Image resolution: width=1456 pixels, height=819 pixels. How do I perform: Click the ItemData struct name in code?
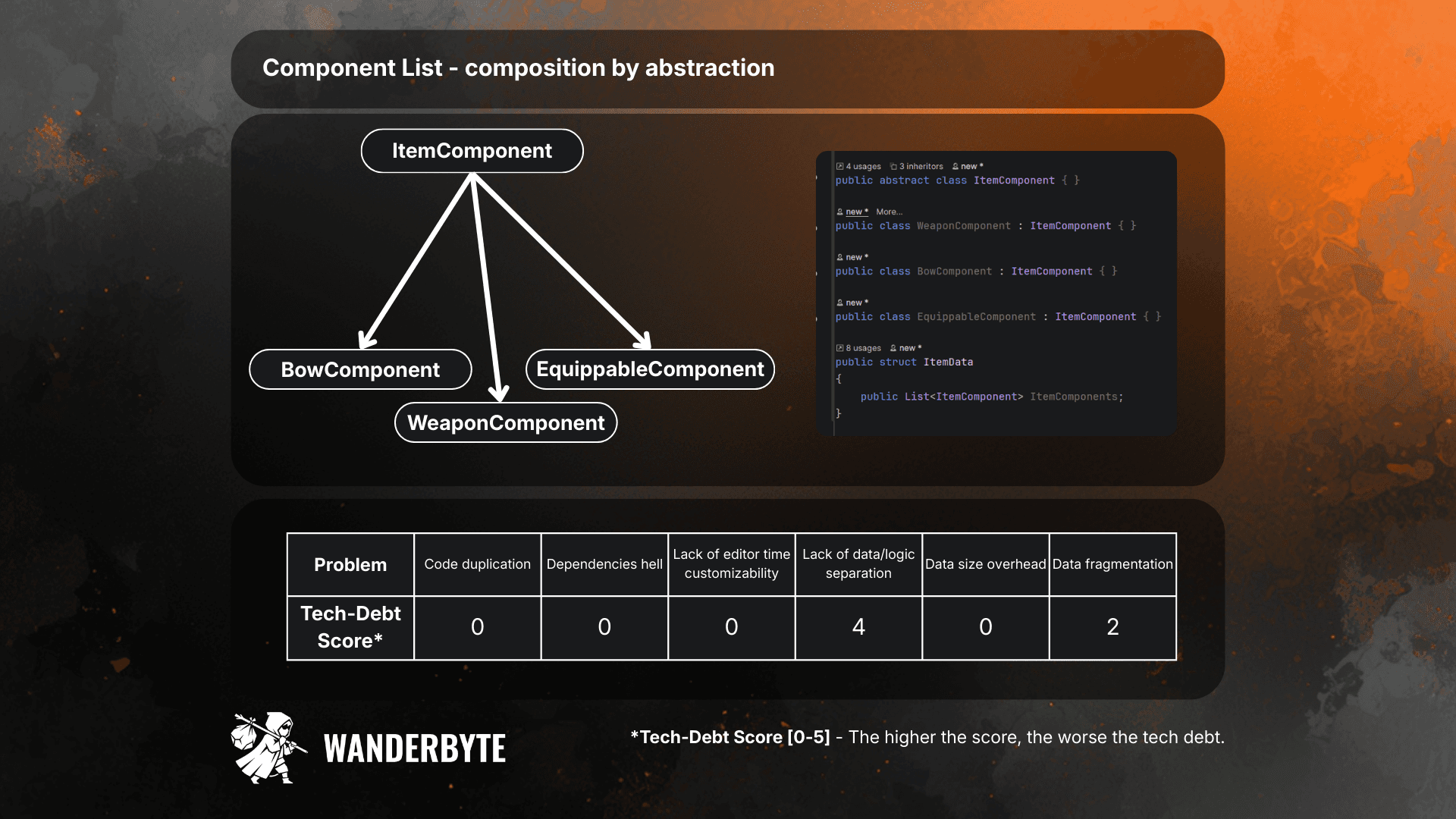tap(948, 362)
